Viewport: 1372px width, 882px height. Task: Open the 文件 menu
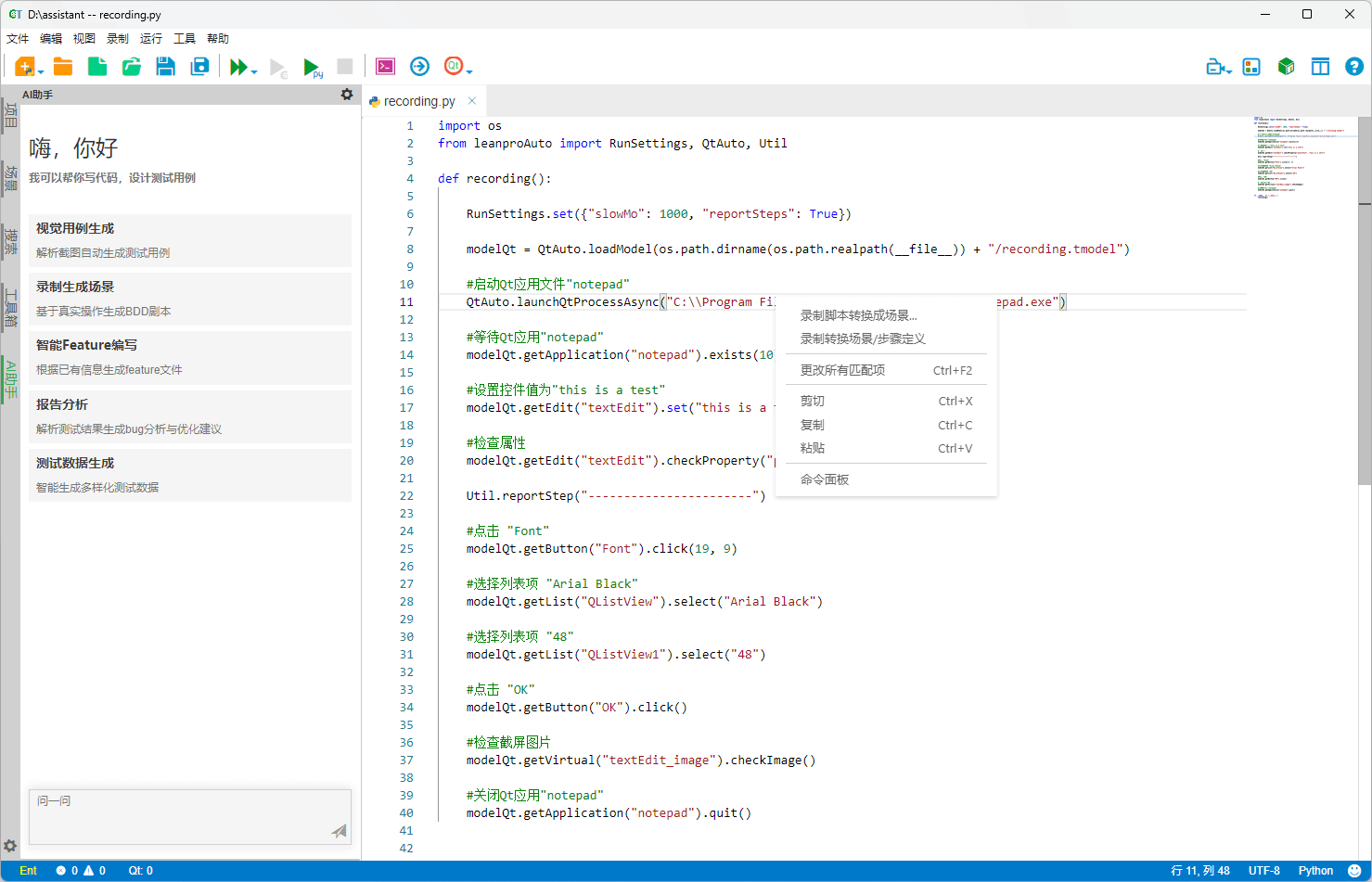pyautogui.click(x=18, y=38)
